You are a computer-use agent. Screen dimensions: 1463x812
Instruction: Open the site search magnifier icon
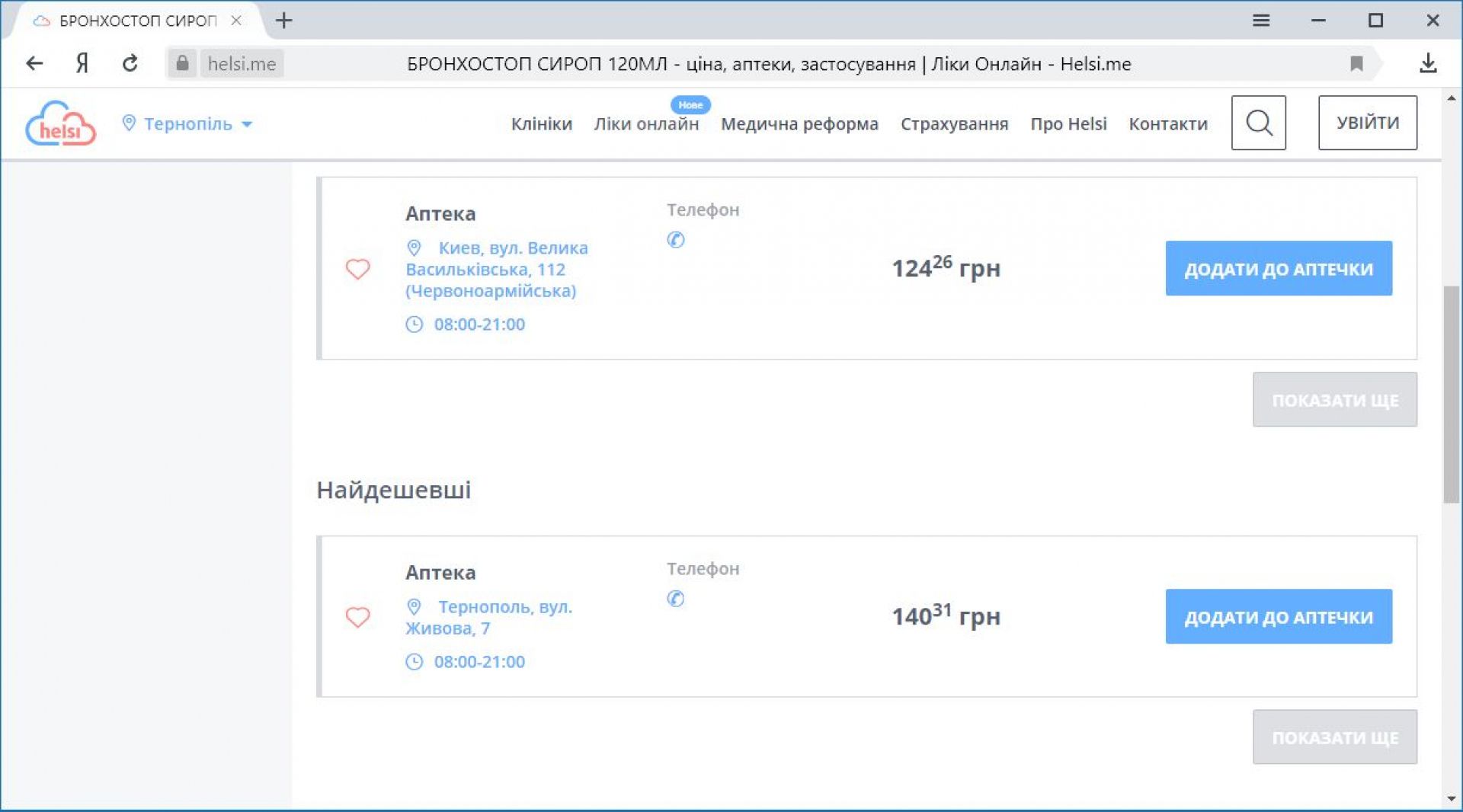(1258, 123)
